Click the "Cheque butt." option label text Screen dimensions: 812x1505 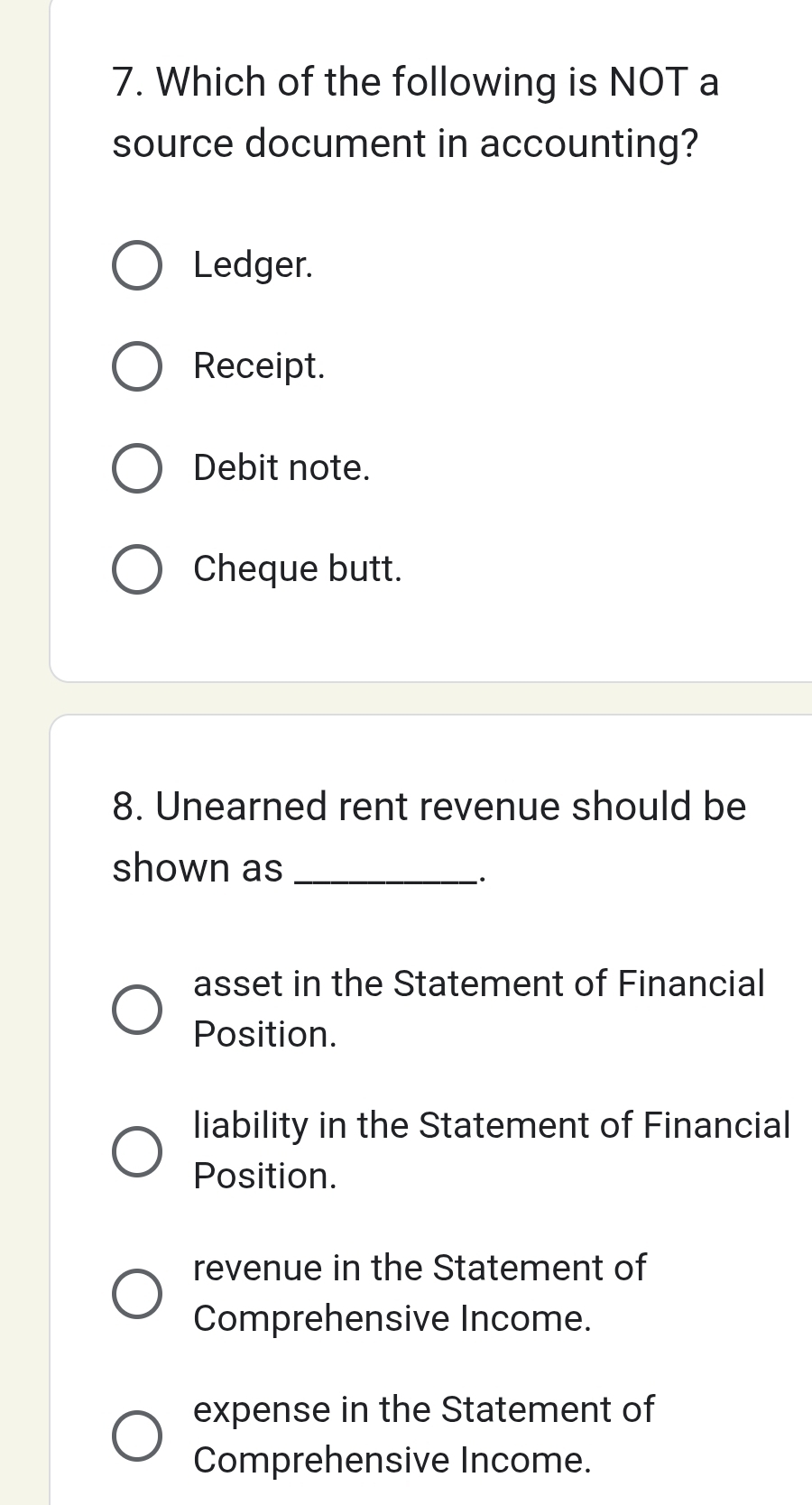[297, 568]
